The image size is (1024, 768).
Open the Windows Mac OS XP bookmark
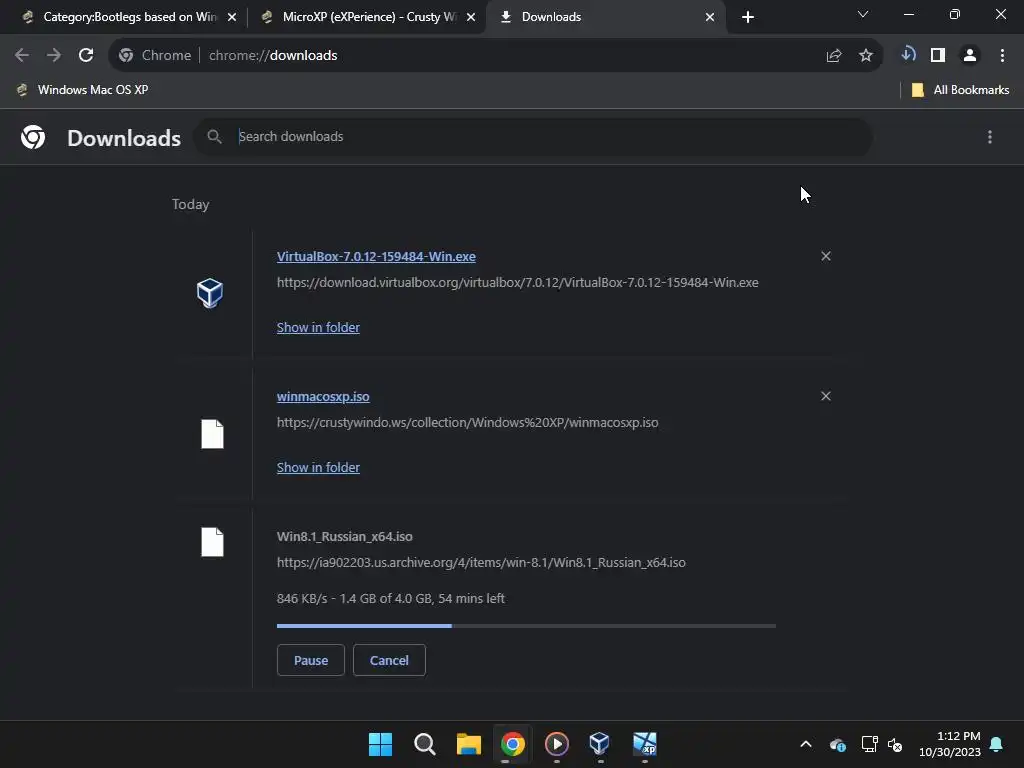[x=83, y=90]
